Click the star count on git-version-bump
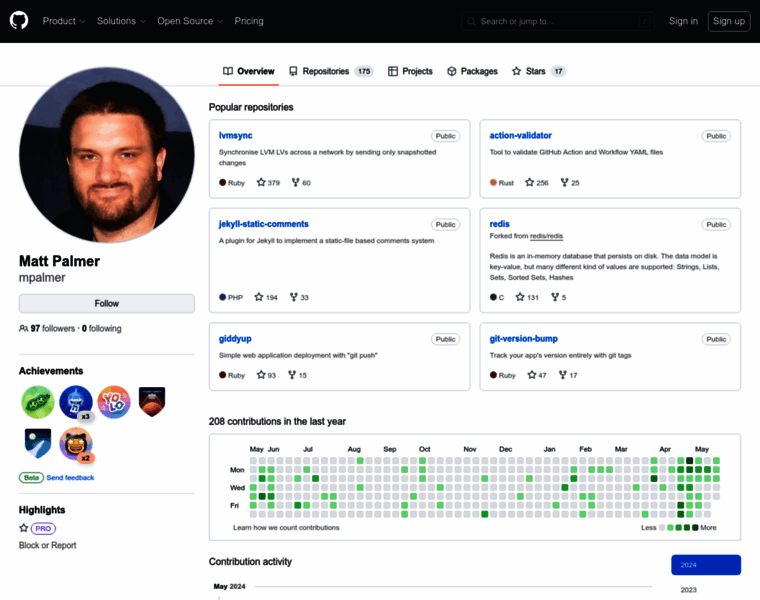Viewport: 760px width, 600px height. click(x=537, y=375)
